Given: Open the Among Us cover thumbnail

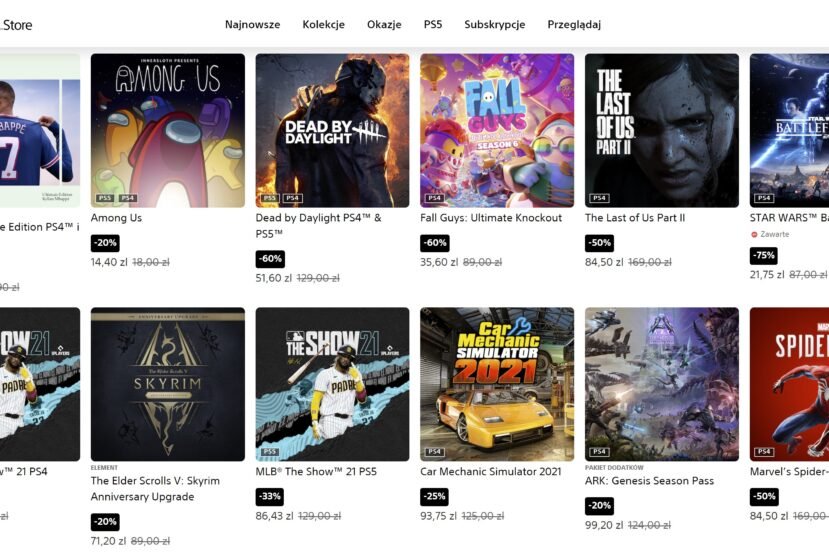Looking at the screenshot, I should [168, 130].
